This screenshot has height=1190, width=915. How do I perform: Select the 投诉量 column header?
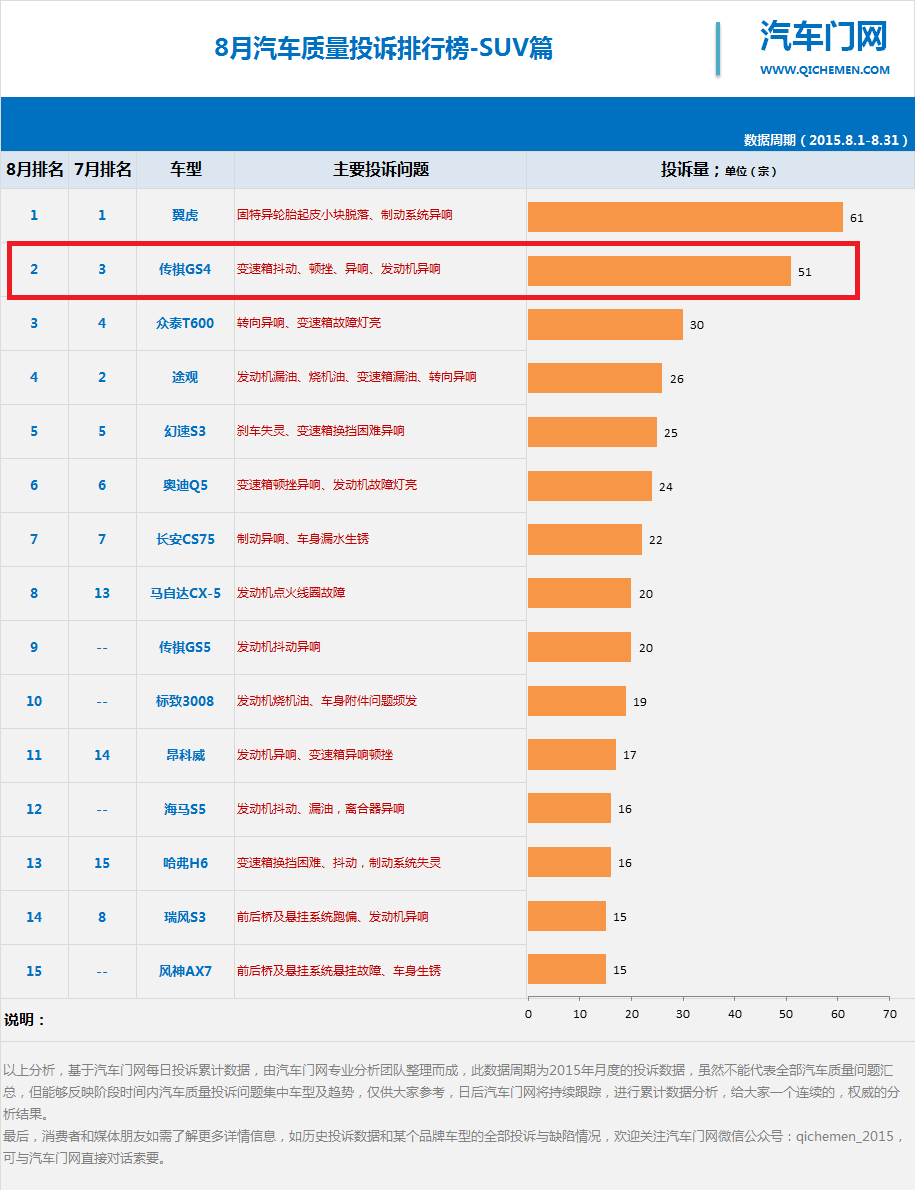click(x=718, y=170)
